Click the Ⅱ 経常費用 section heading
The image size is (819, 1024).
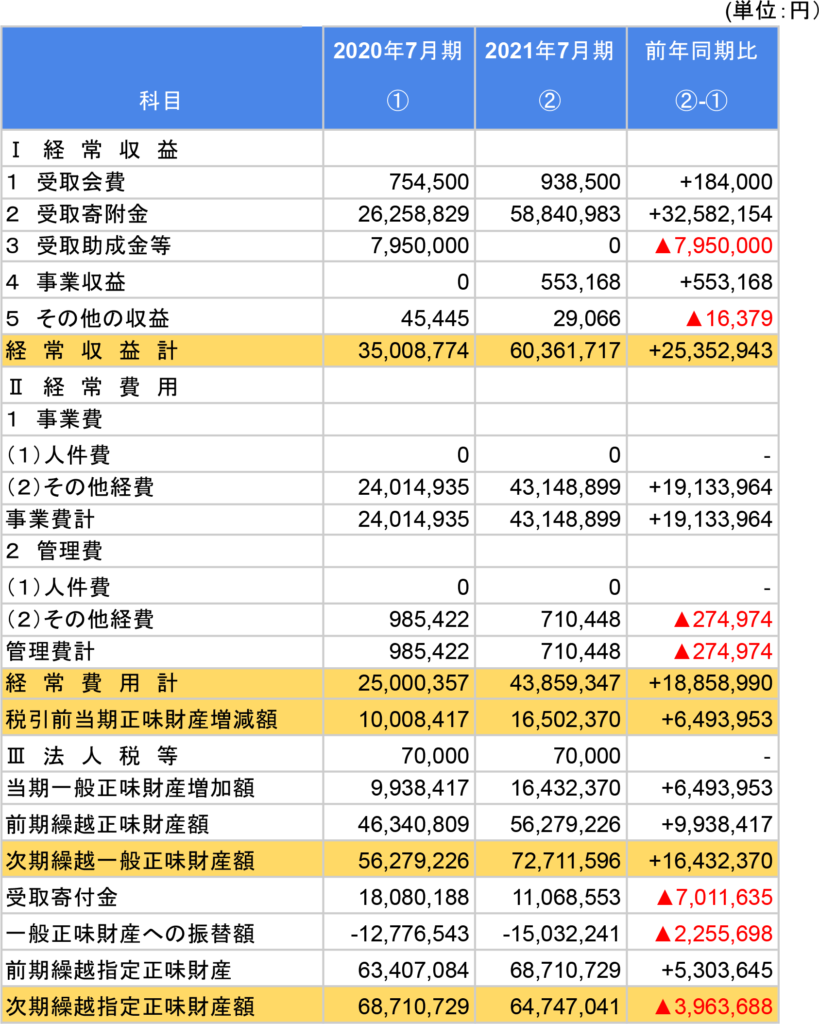coord(92,387)
